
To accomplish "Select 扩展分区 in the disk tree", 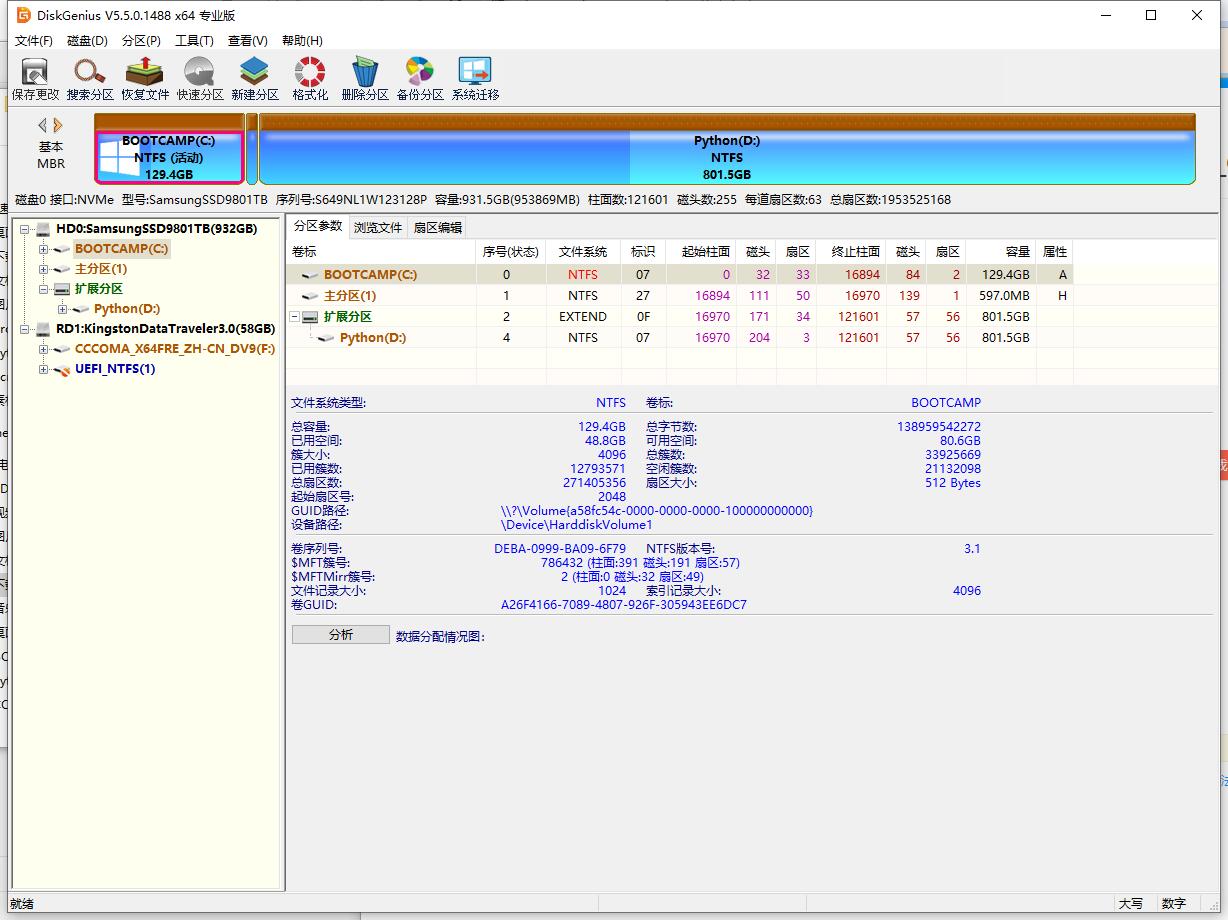I will point(99,289).
